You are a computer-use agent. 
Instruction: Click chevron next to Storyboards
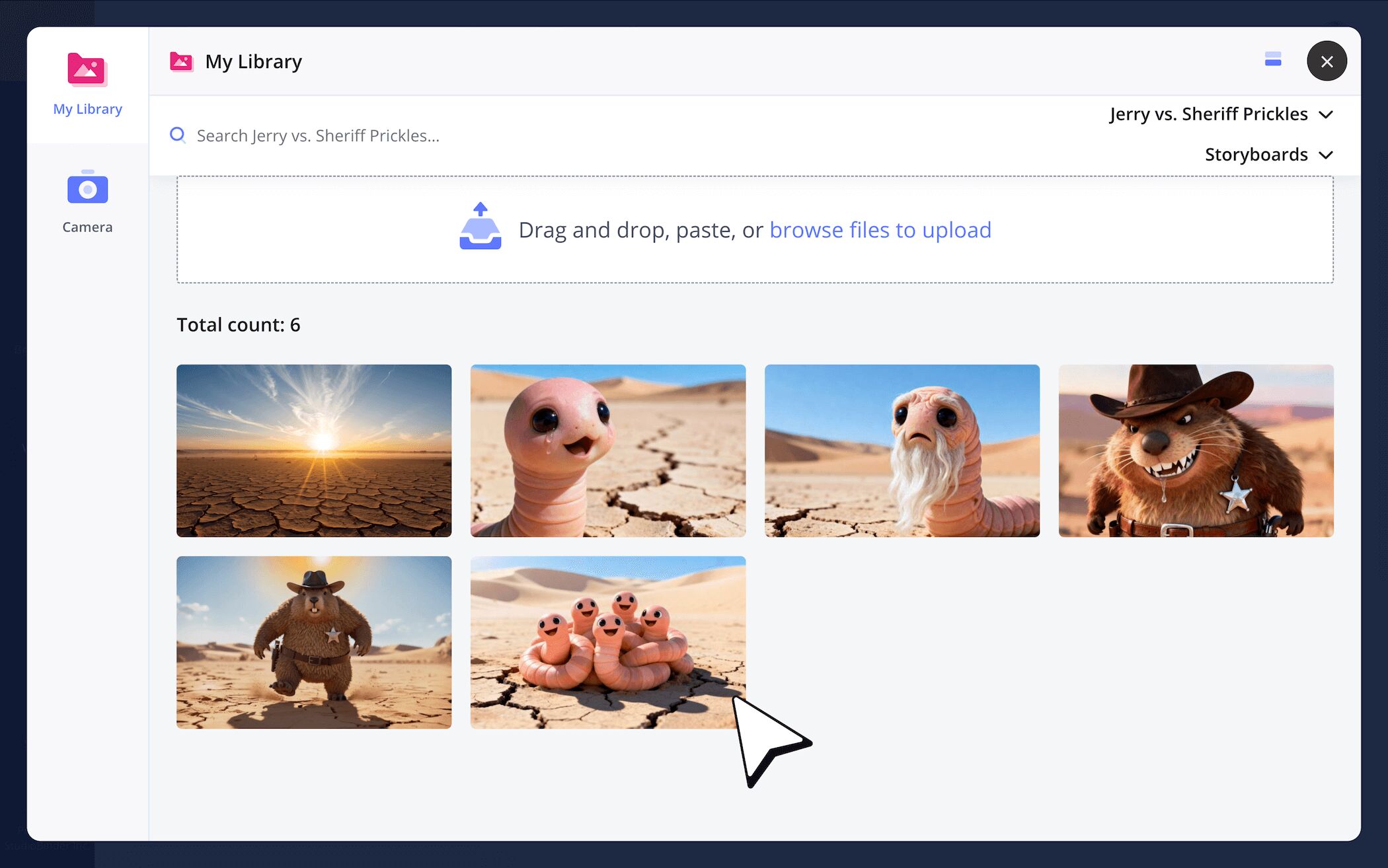[1326, 155]
